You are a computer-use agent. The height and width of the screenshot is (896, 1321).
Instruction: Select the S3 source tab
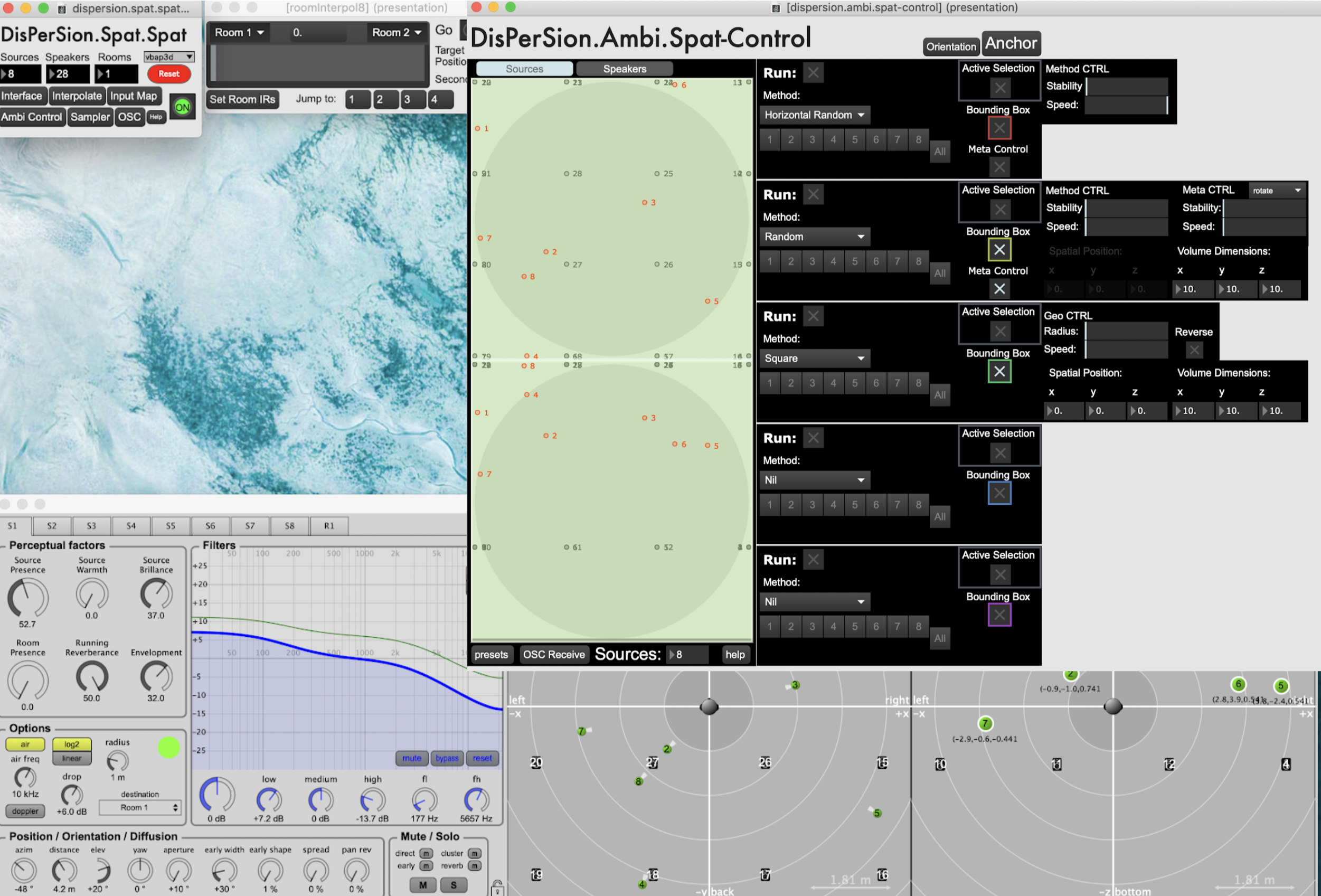click(91, 526)
